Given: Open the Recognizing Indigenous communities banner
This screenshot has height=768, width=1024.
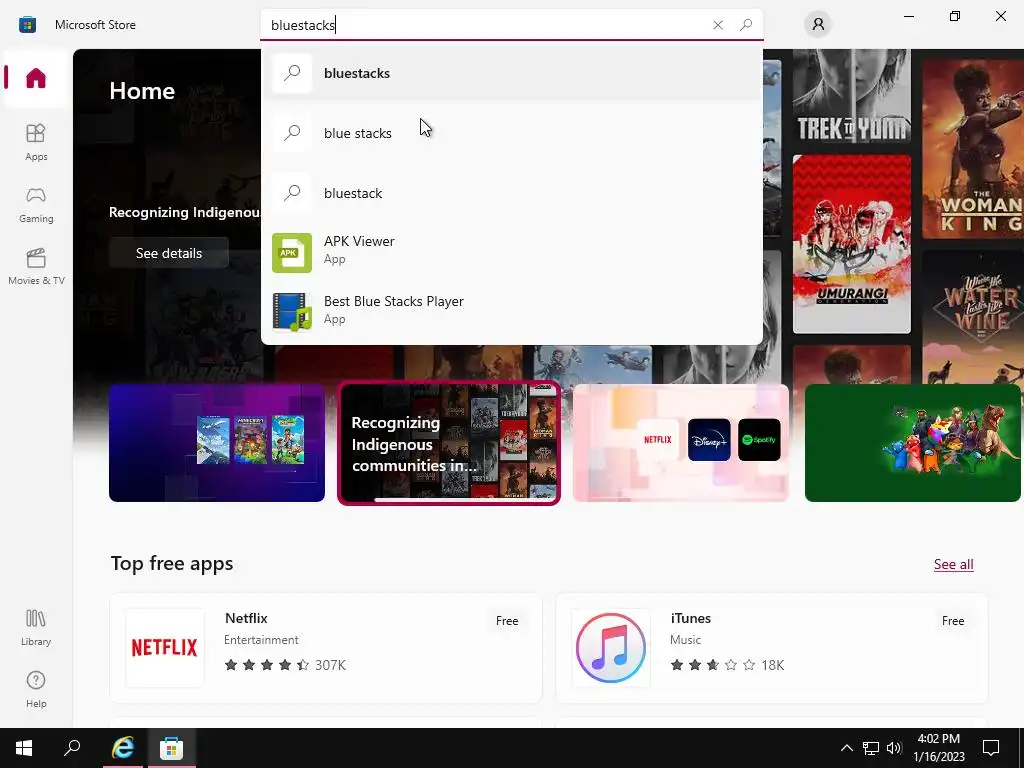Looking at the screenshot, I should (449, 443).
